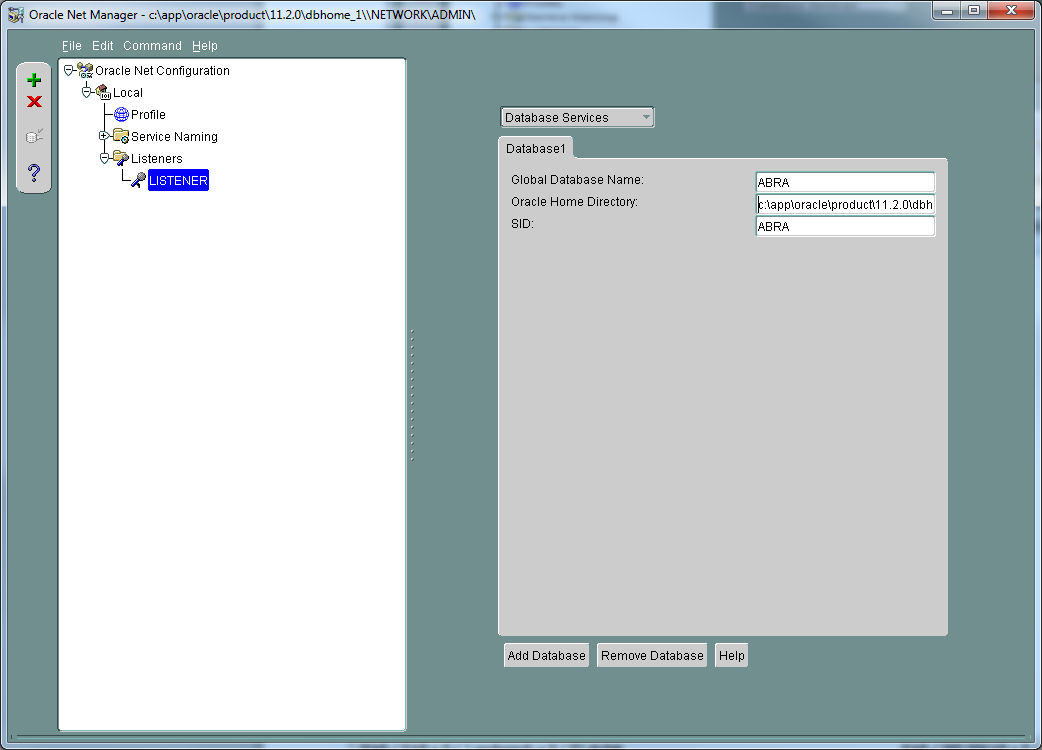The image size is (1042, 750).
Task: Click the red X Delete icon
Action: pyautogui.click(x=35, y=102)
